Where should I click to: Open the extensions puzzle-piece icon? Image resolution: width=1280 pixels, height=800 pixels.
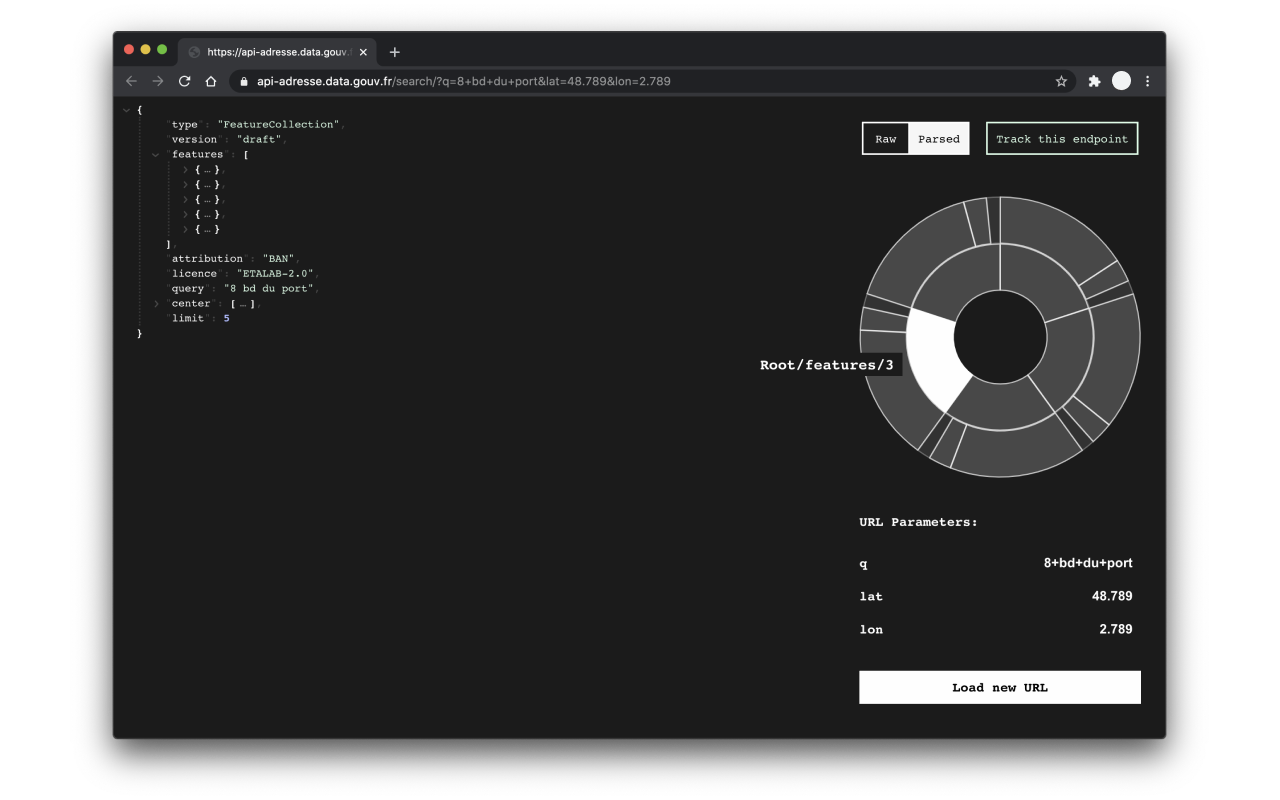pos(1094,81)
